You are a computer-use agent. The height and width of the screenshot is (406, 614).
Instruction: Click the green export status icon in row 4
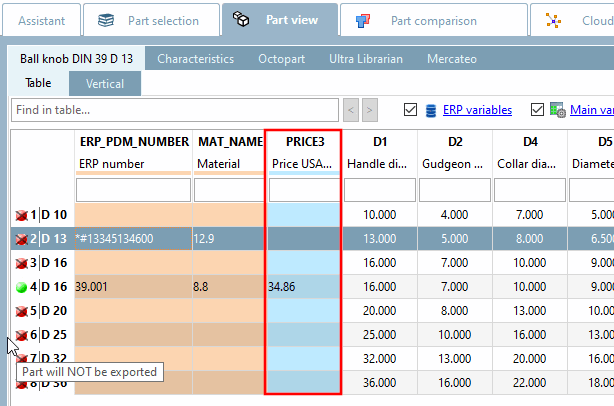point(21,287)
